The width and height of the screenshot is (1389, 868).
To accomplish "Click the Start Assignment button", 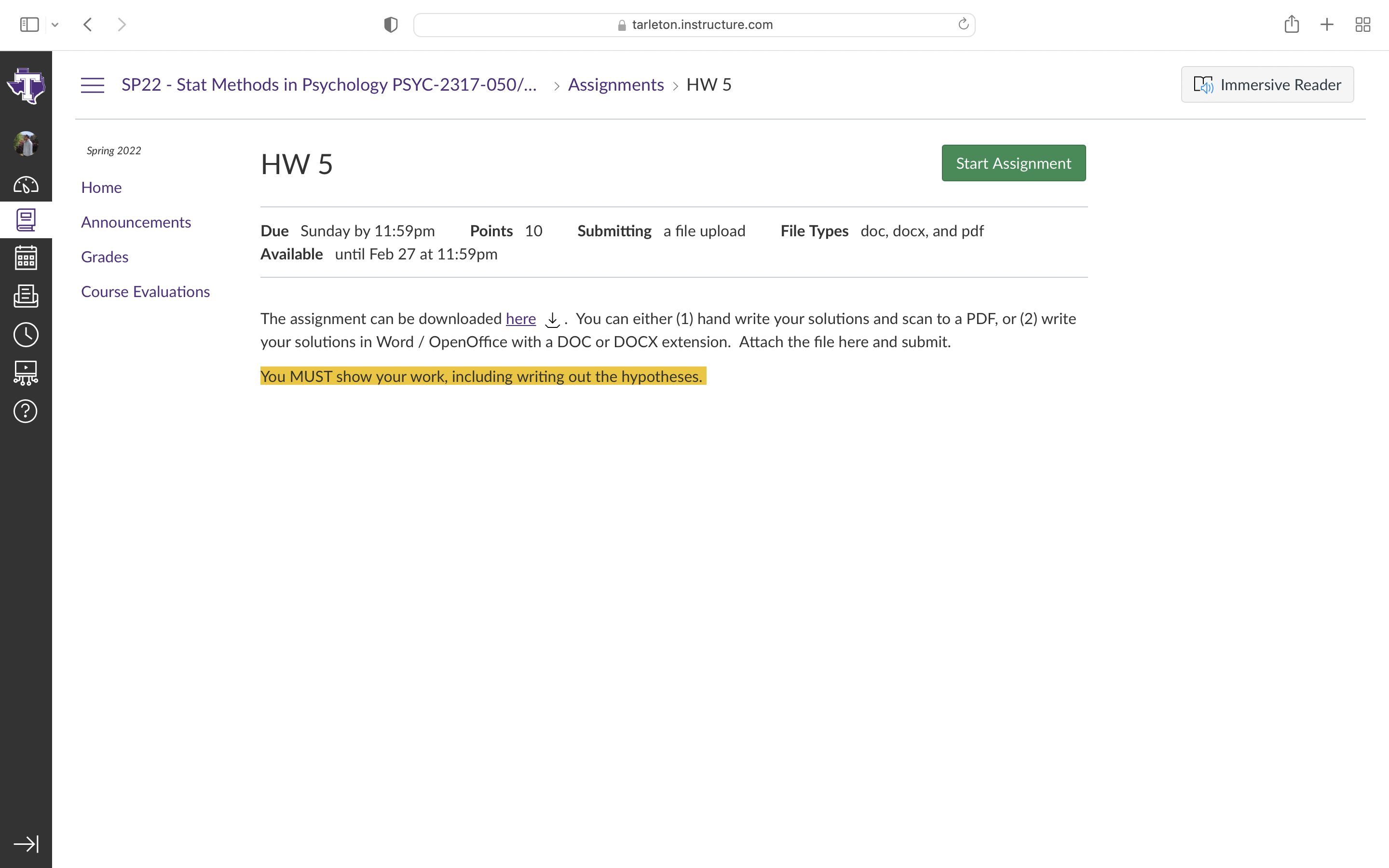I will pyautogui.click(x=1013, y=163).
